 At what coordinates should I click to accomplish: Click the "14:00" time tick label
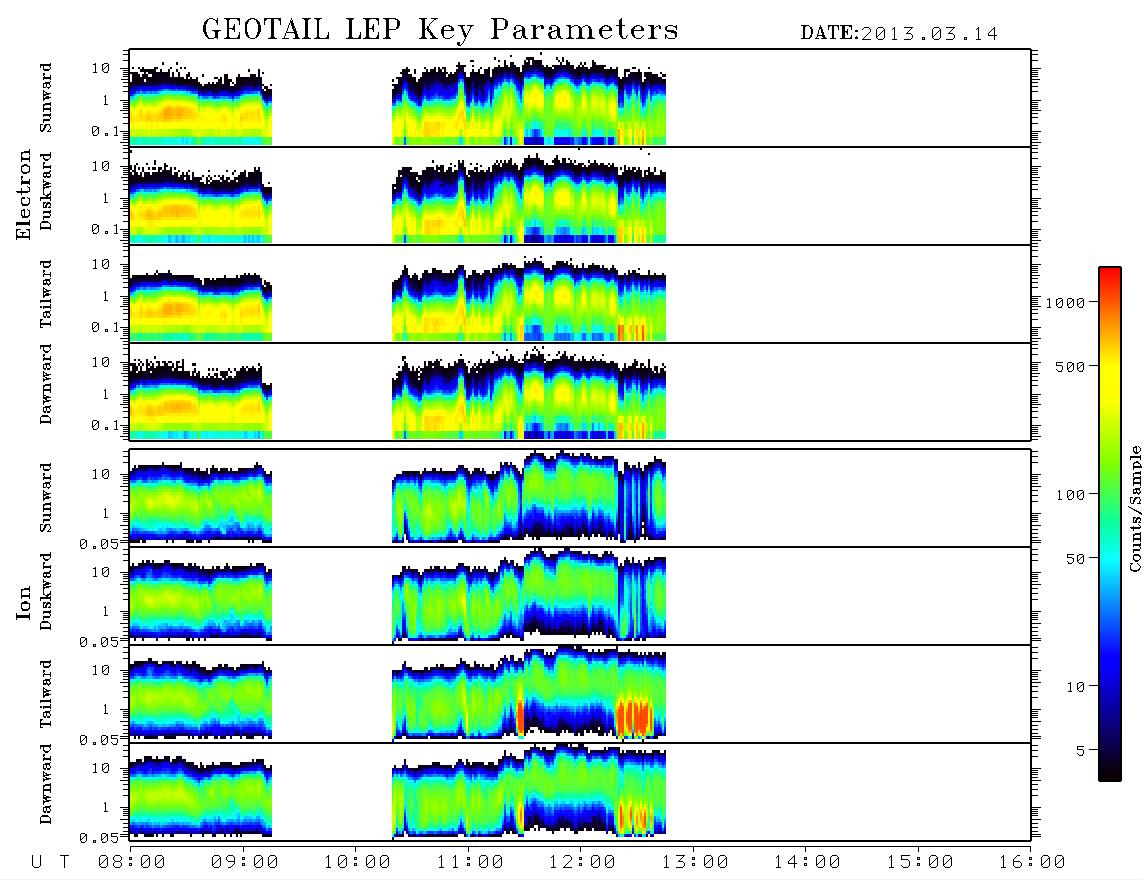pos(807,863)
